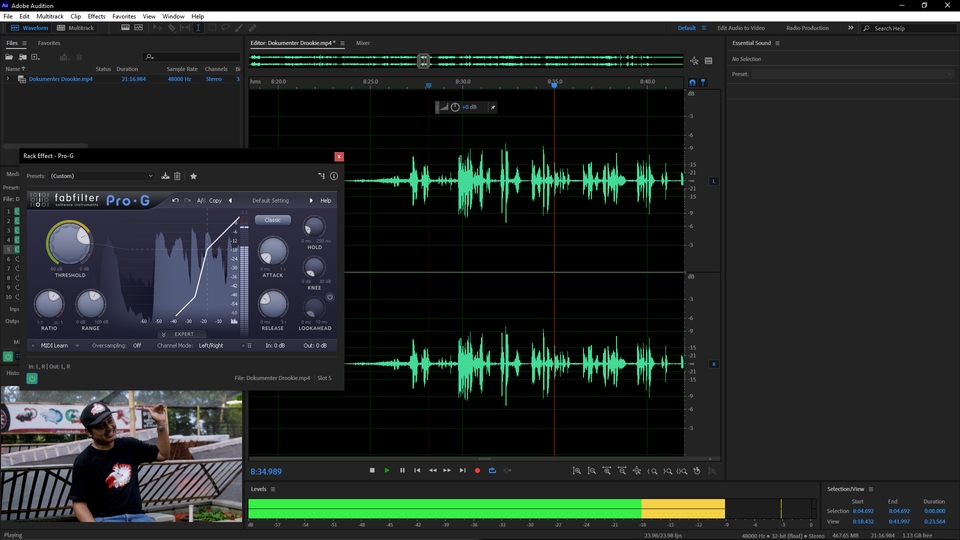The width and height of the screenshot is (960, 540).
Task: Select Radio Production workspace
Action: [x=807, y=28]
